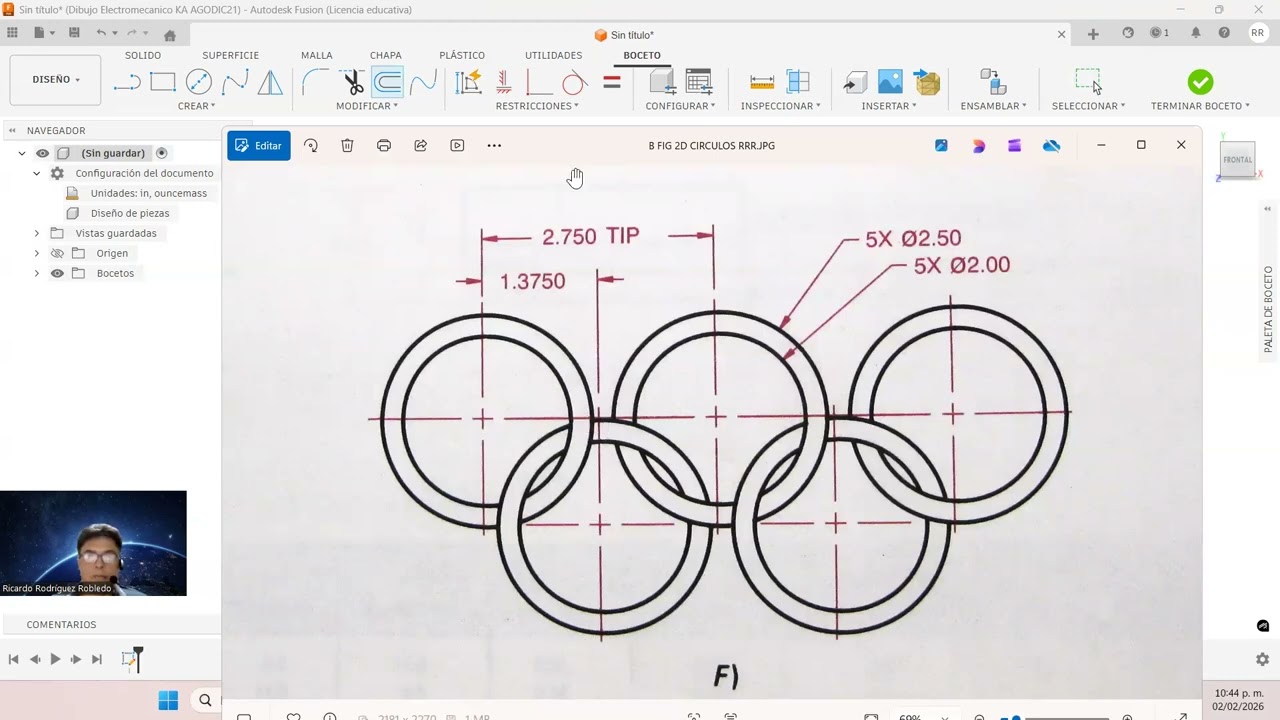This screenshot has height=720, width=1280.
Task: Open the SELECCIONAR dropdown menu
Action: pyautogui.click(x=1088, y=106)
